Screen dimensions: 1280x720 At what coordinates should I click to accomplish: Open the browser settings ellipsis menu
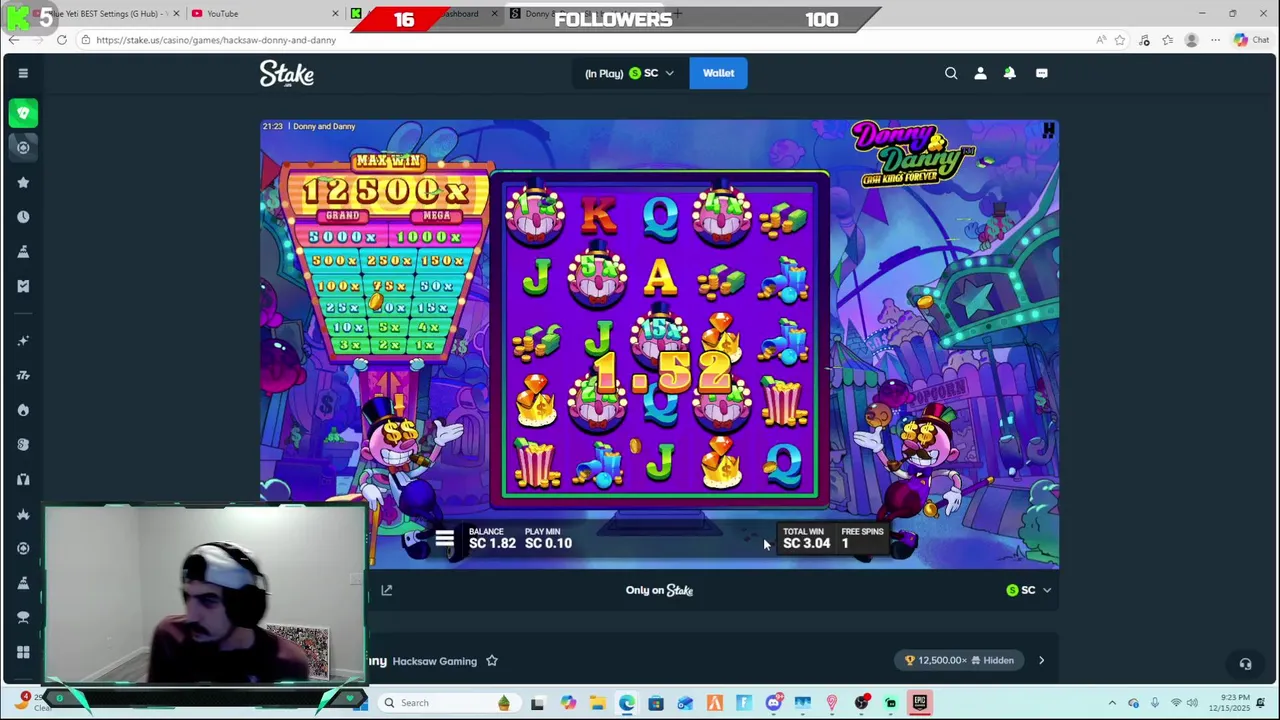click(x=1215, y=40)
